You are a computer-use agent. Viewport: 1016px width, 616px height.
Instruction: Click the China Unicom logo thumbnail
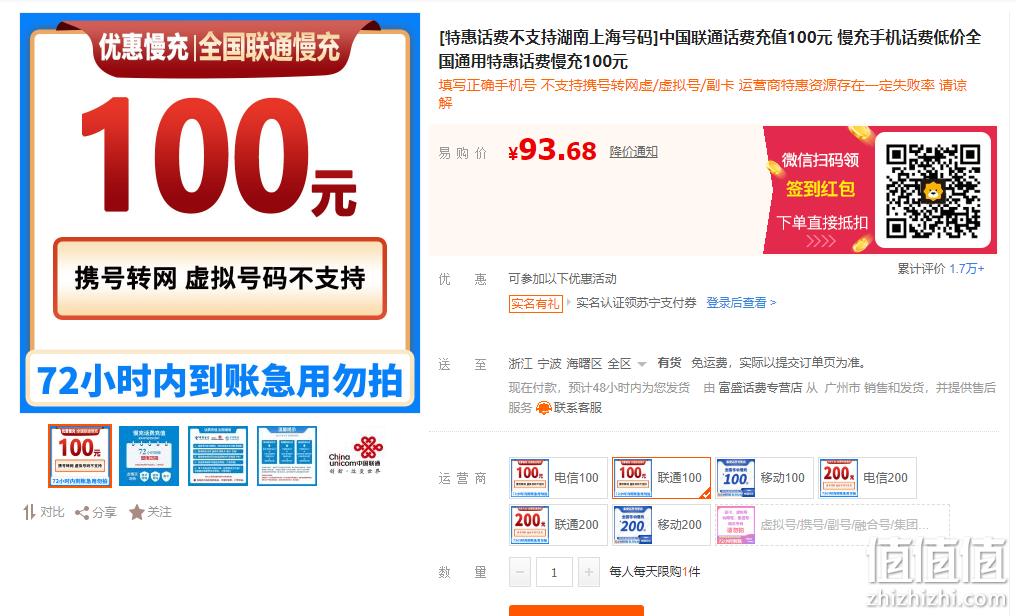point(355,455)
